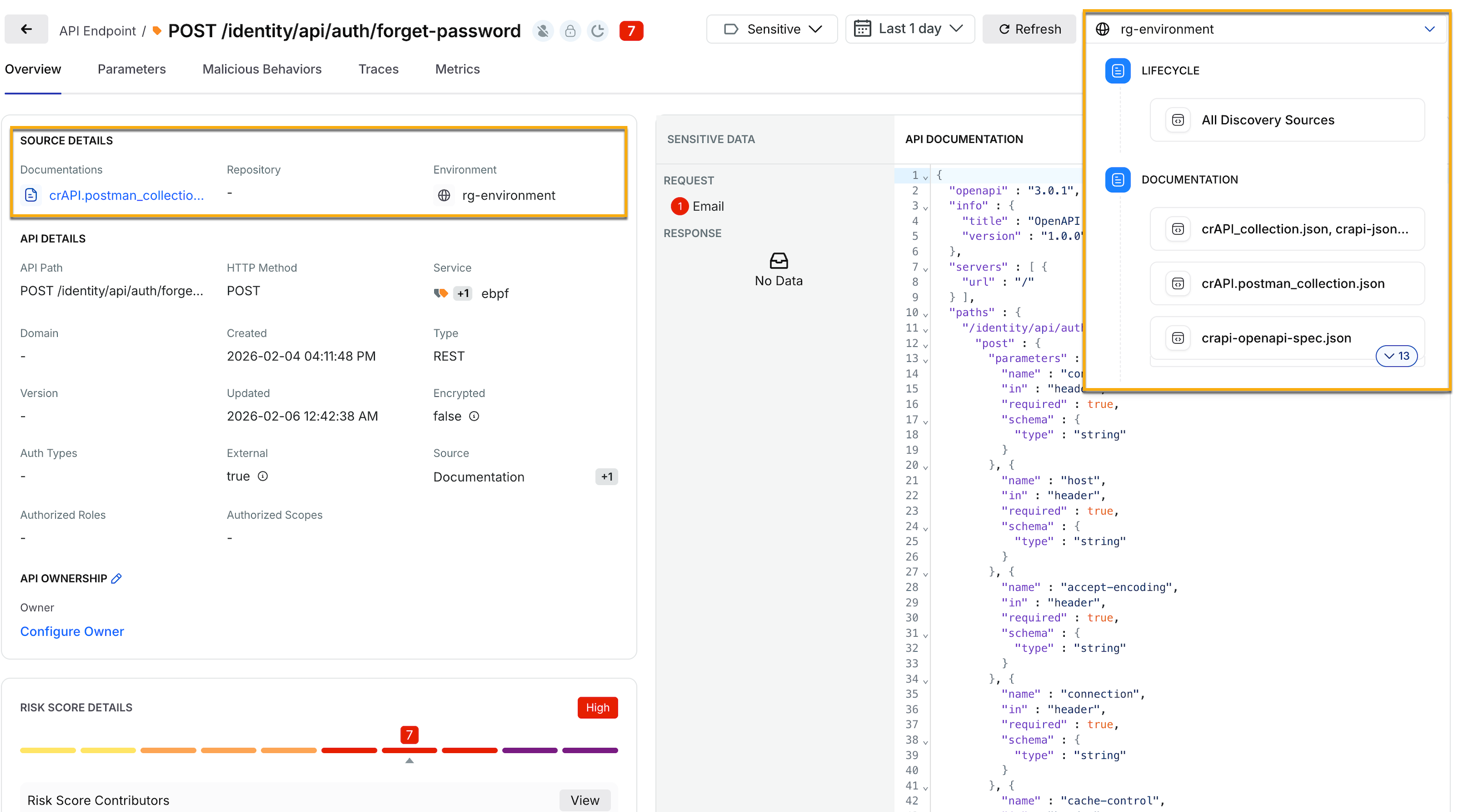Click the last purple risk scale segment

[x=590, y=750]
